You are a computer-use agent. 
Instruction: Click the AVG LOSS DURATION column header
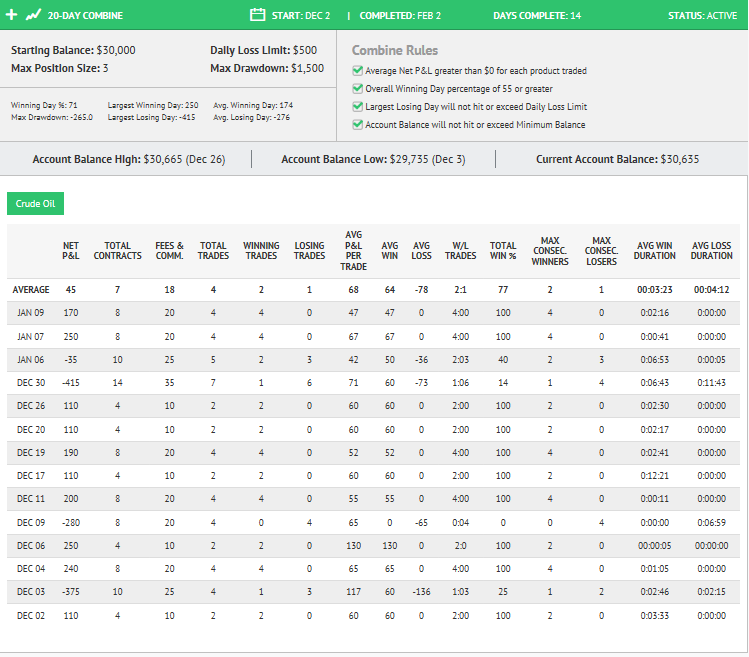click(x=711, y=250)
